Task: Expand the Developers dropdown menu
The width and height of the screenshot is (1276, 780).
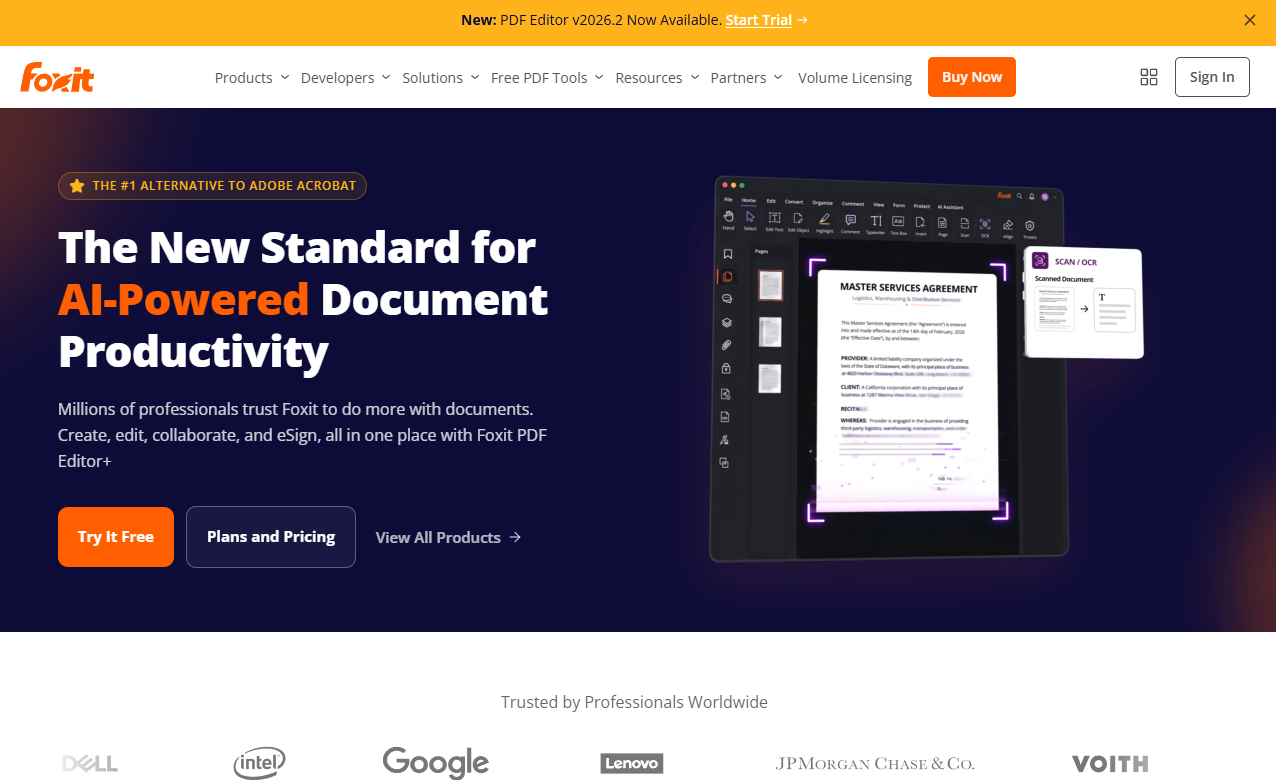Action: pyautogui.click(x=345, y=78)
